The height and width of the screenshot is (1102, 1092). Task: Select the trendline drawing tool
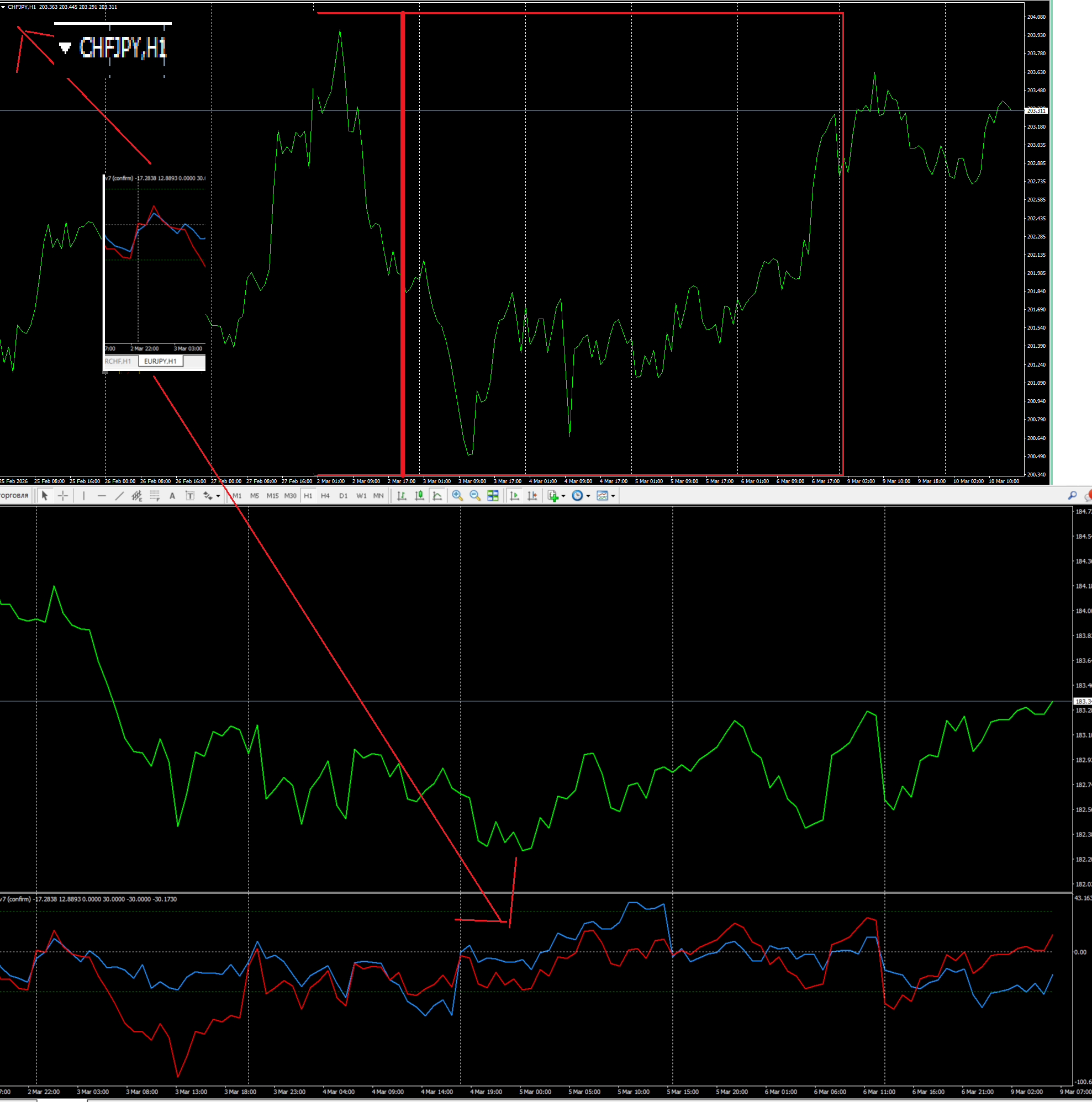119,496
